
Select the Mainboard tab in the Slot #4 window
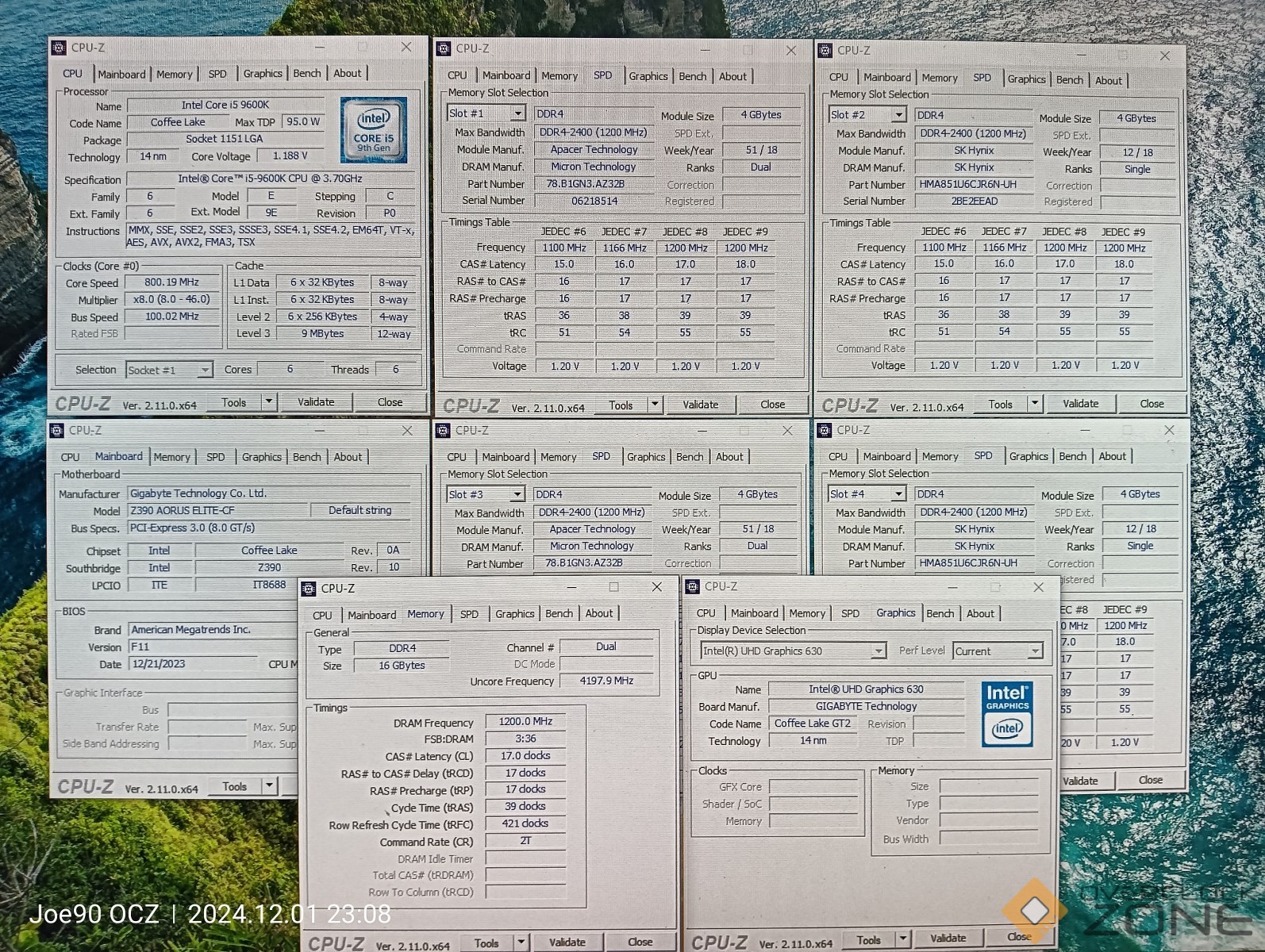[887, 457]
